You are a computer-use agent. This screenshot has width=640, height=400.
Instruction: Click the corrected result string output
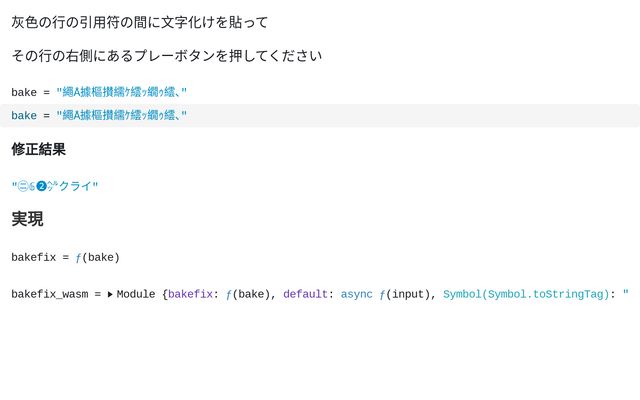[x=55, y=186]
